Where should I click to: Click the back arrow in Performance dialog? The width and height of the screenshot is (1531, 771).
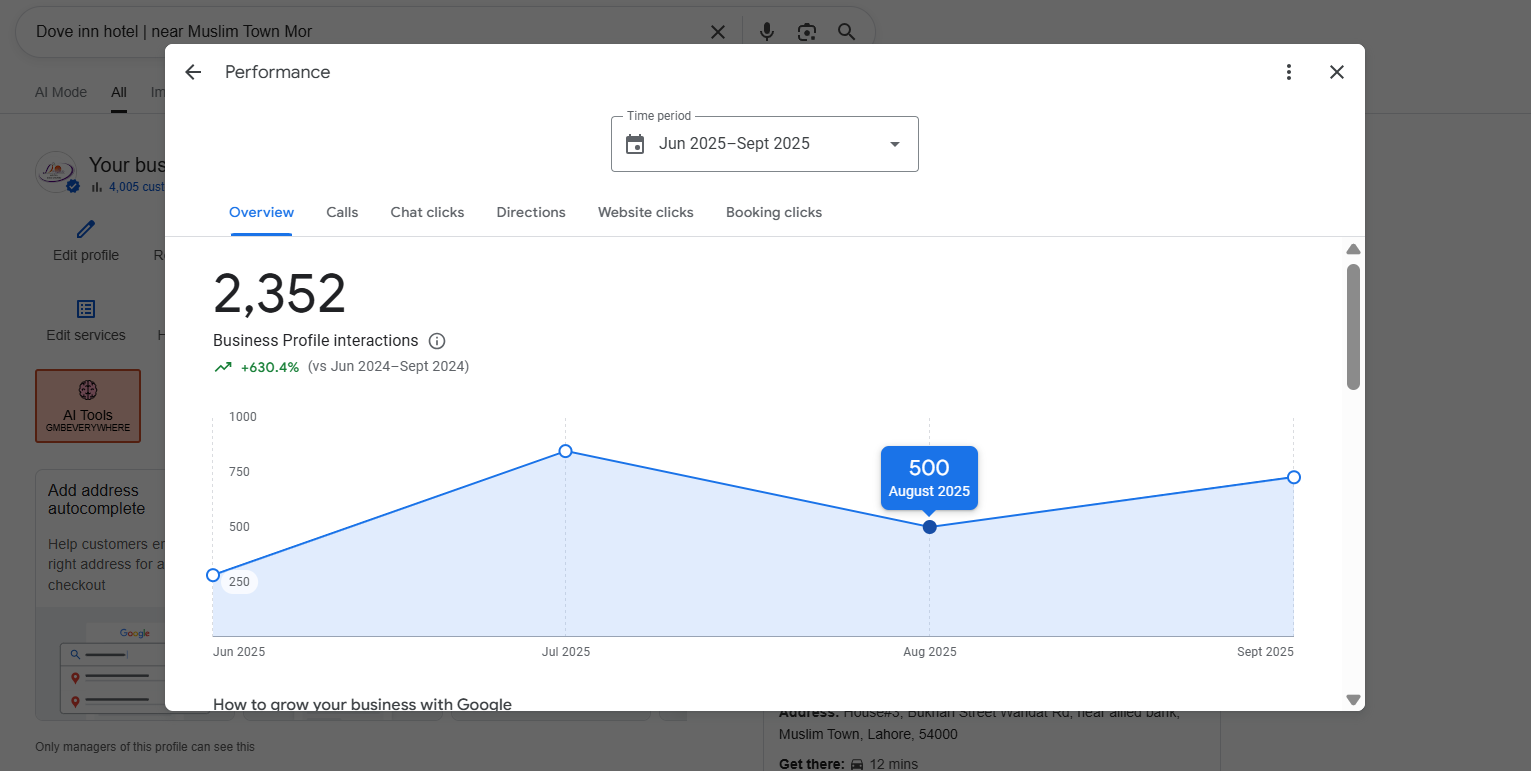(193, 72)
